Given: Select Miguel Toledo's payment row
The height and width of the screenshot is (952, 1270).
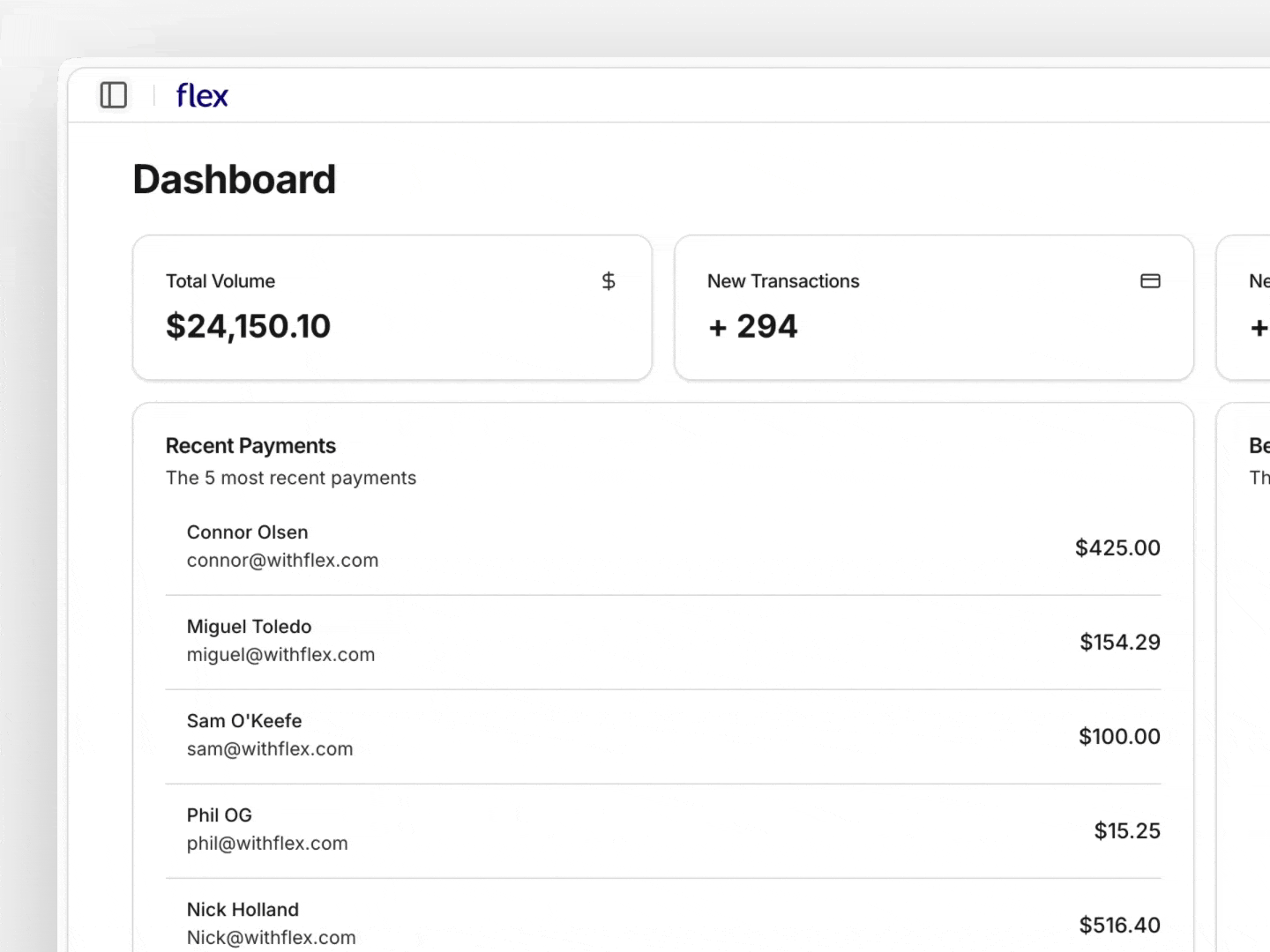Looking at the screenshot, I should click(x=662, y=641).
